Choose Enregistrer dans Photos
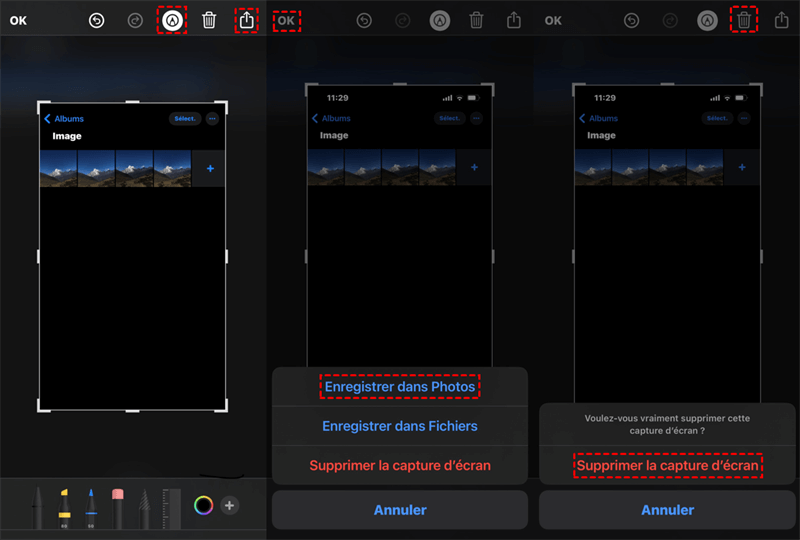This screenshot has width=800, height=540. (x=399, y=387)
